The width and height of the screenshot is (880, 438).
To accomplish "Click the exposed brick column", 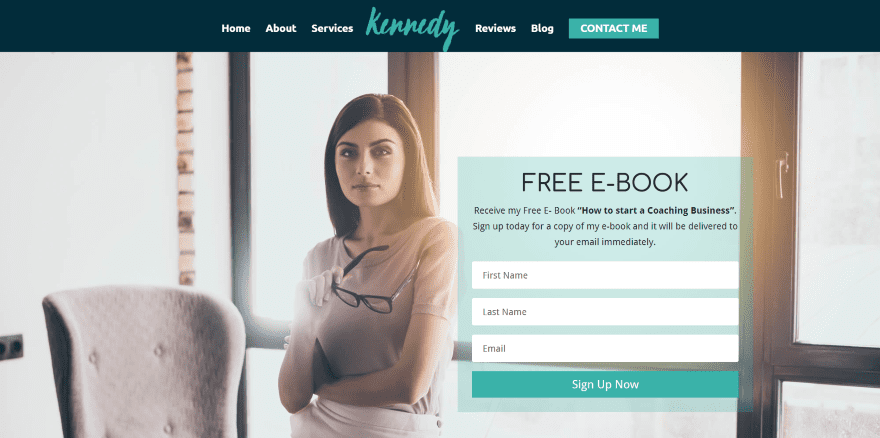I will pyautogui.click(x=185, y=168).
